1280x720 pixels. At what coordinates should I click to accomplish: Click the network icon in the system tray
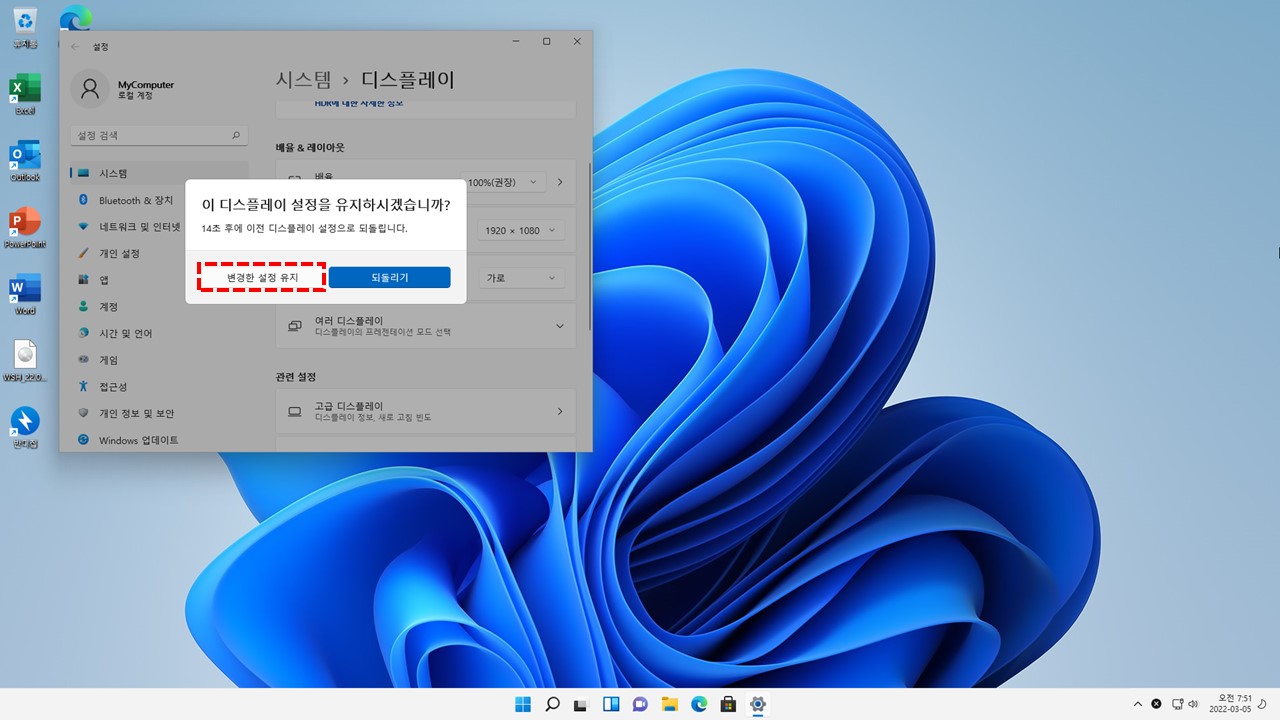click(x=1178, y=704)
